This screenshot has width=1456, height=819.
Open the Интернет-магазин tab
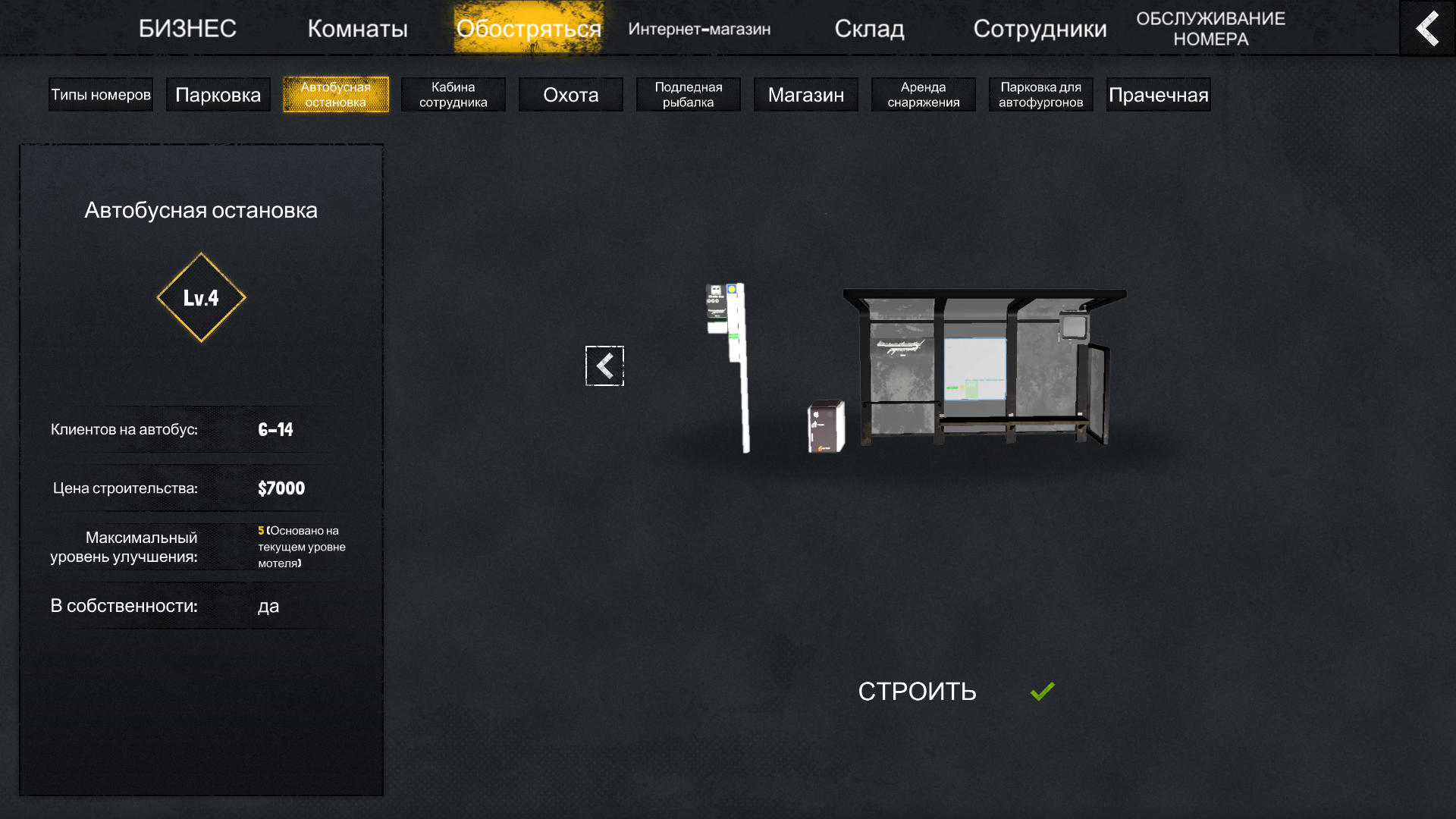[x=699, y=29]
